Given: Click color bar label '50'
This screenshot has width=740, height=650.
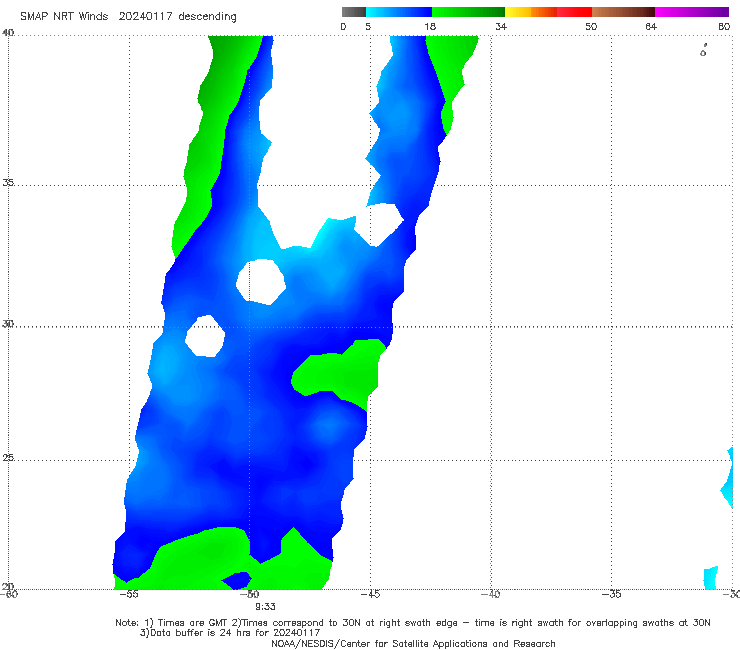Looking at the screenshot, I should pos(591,26).
